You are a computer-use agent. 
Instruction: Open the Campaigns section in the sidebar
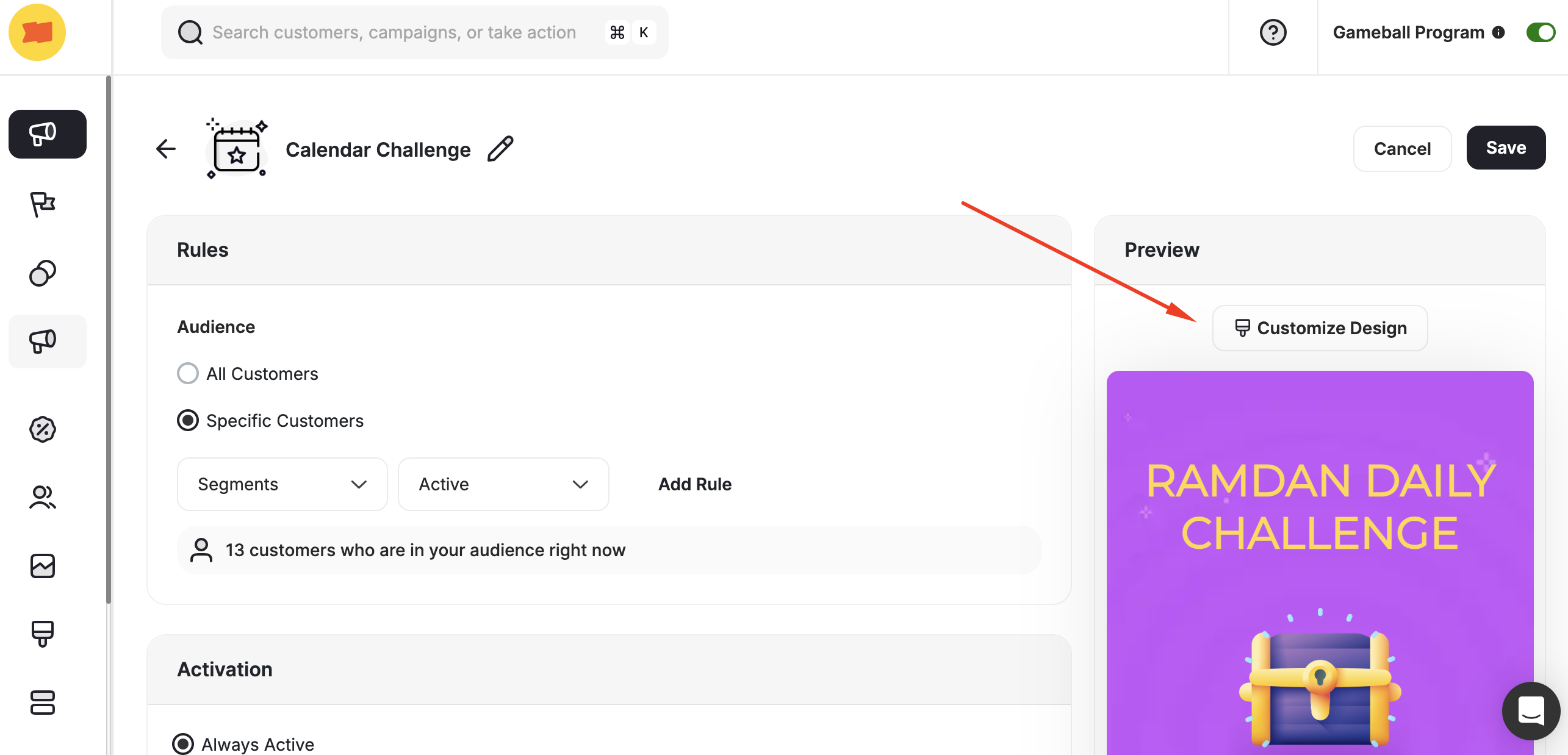pos(48,134)
